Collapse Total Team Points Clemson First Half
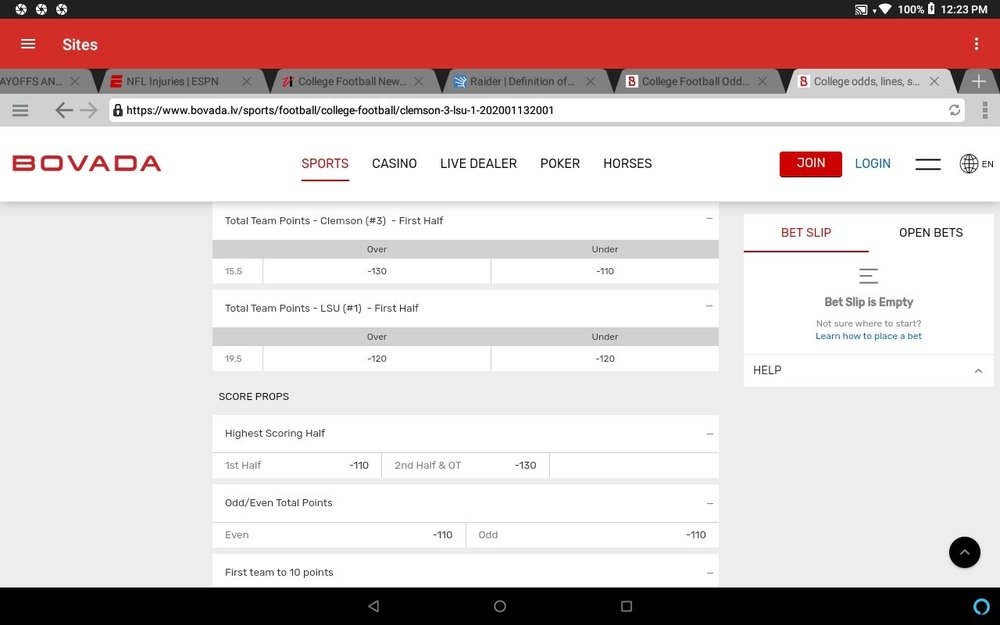 pos(709,219)
